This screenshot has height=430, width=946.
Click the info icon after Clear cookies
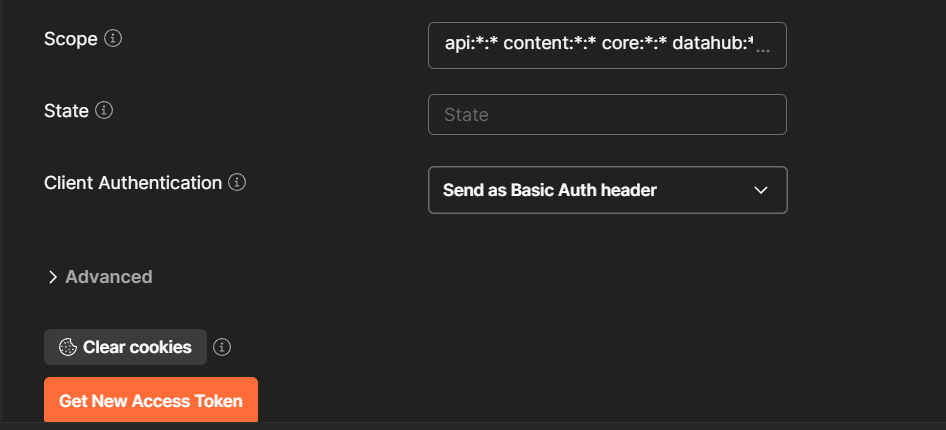[x=223, y=347]
